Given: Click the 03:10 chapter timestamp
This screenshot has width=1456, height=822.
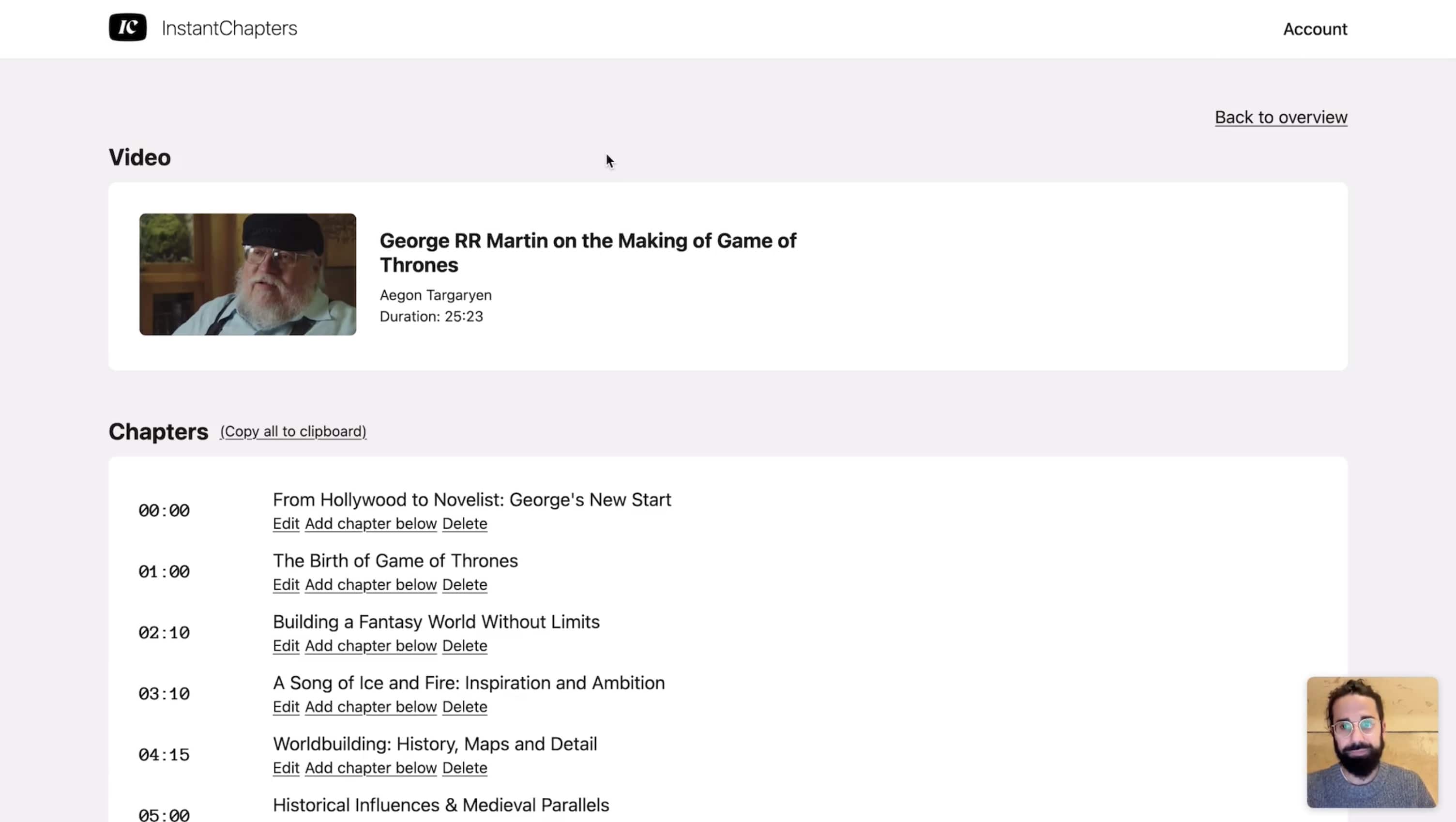Looking at the screenshot, I should 164,694.
